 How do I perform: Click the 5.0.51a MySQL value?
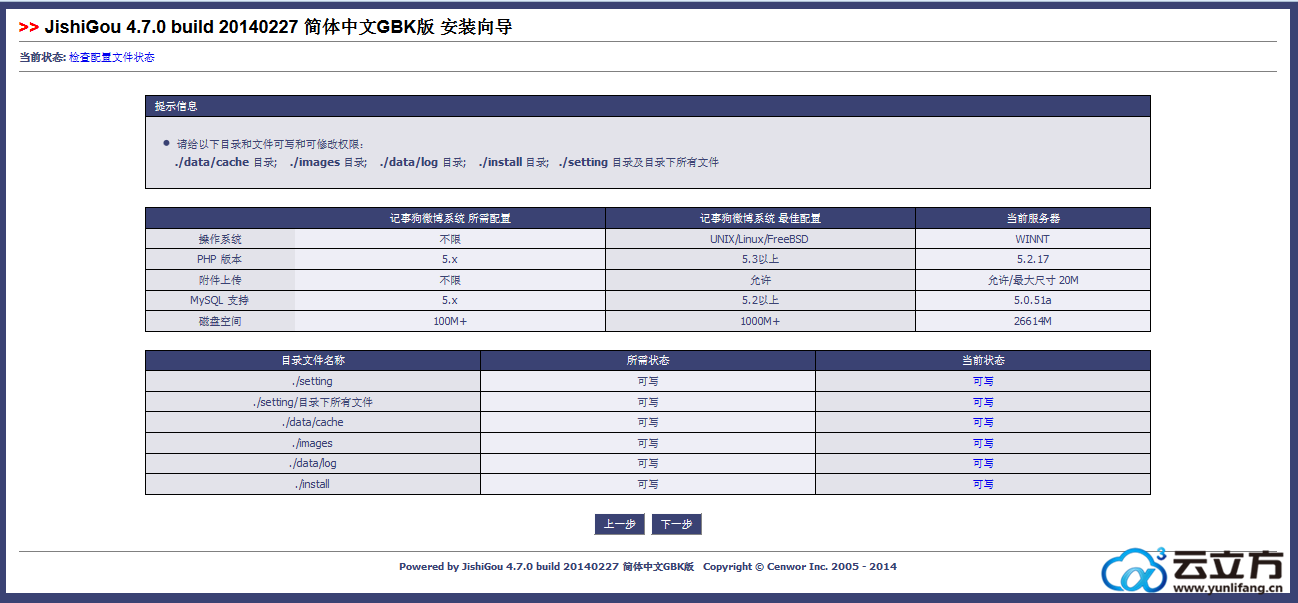tap(1033, 300)
